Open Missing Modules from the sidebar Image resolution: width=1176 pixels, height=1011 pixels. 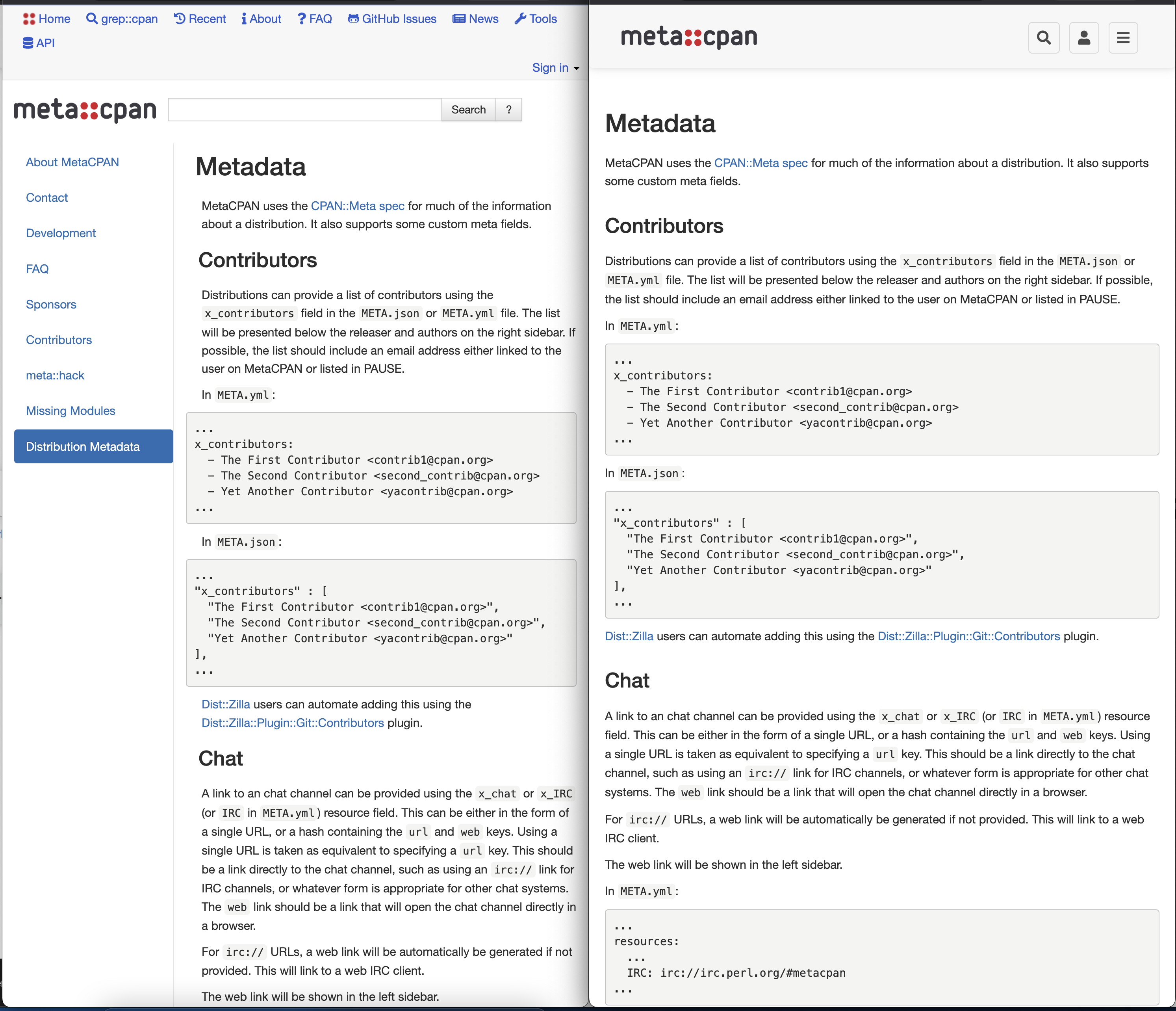pos(70,411)
